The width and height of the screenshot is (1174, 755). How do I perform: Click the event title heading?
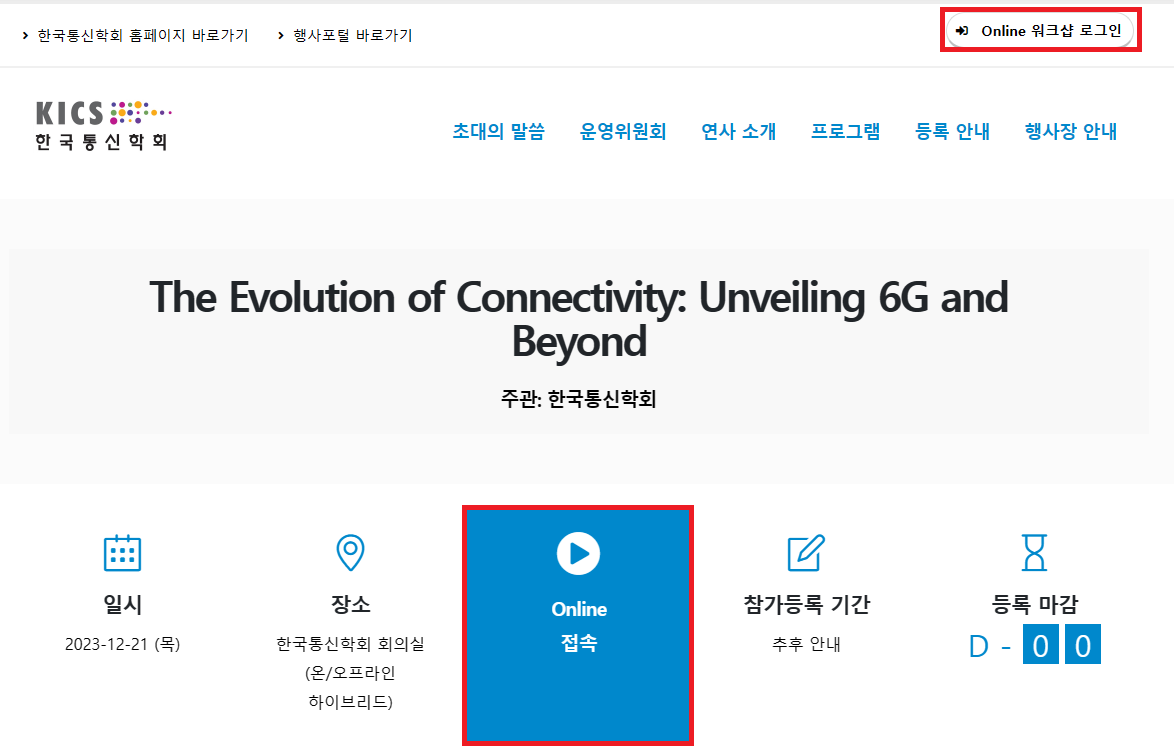pyautogui.click(x=579, y=319)
